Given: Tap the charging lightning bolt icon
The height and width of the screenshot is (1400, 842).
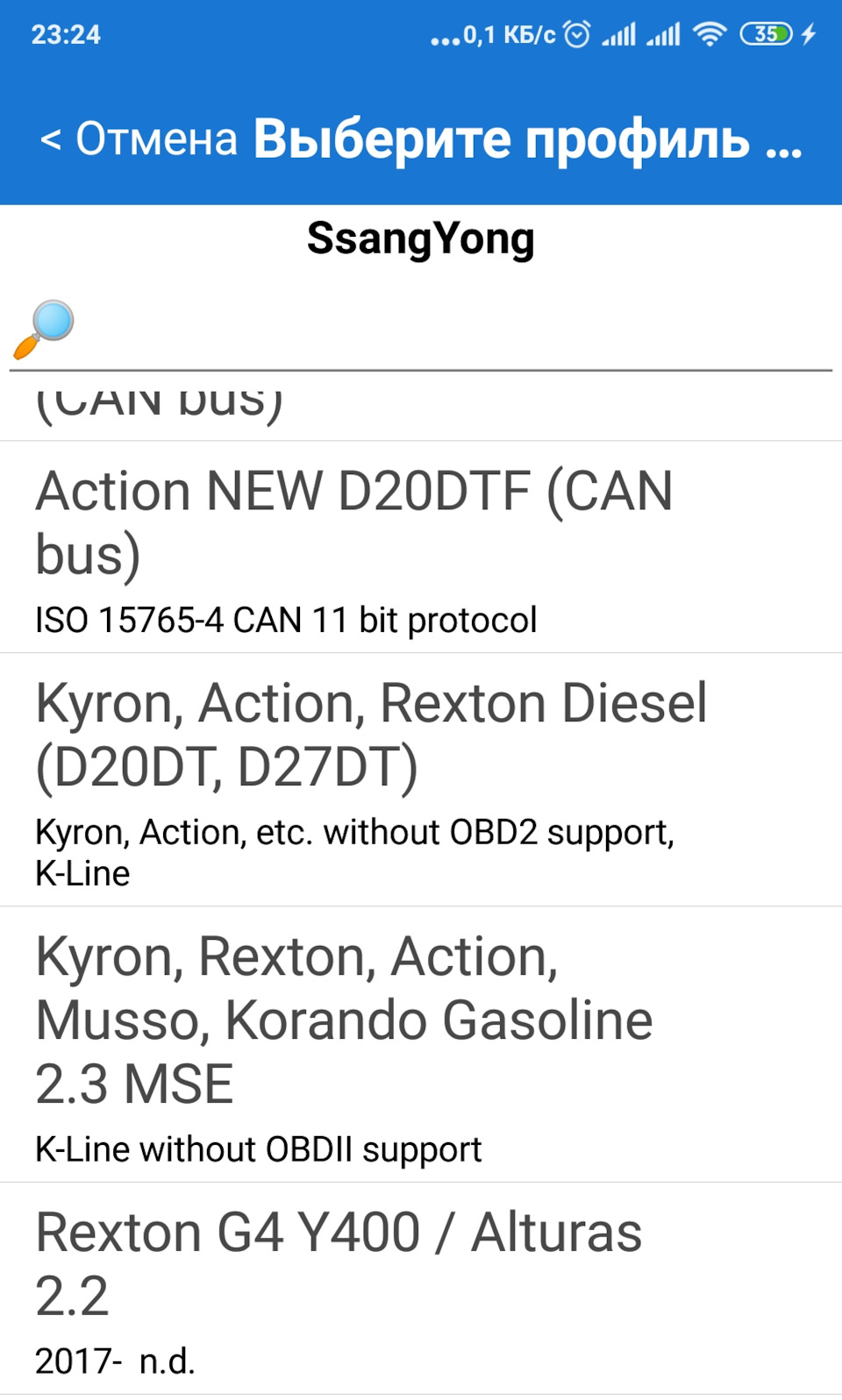Looking at the screenshot, I should coord(809,34).
